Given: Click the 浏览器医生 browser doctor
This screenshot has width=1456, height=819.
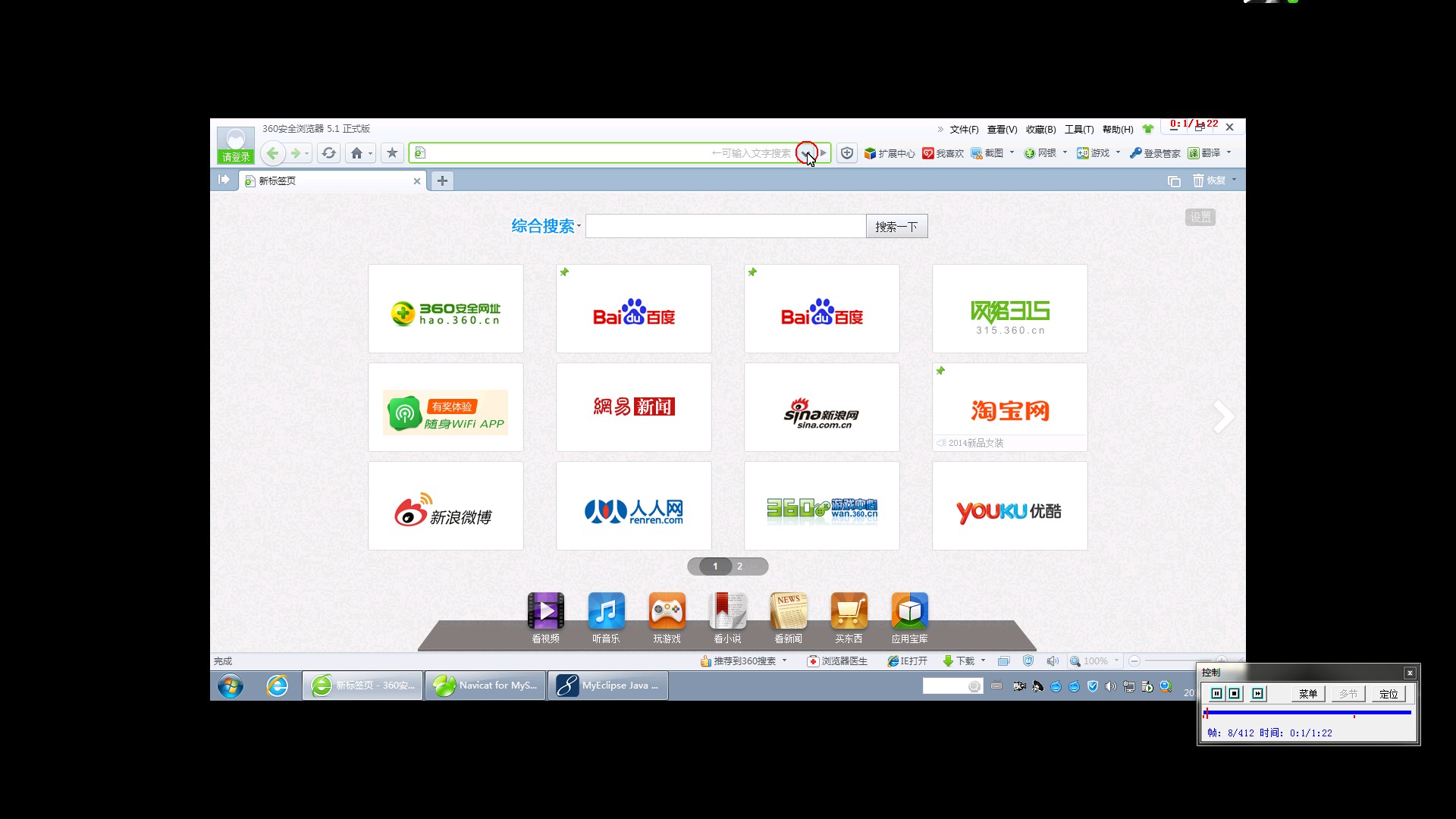Looking at the screenshot, I should tap(837, 661).
